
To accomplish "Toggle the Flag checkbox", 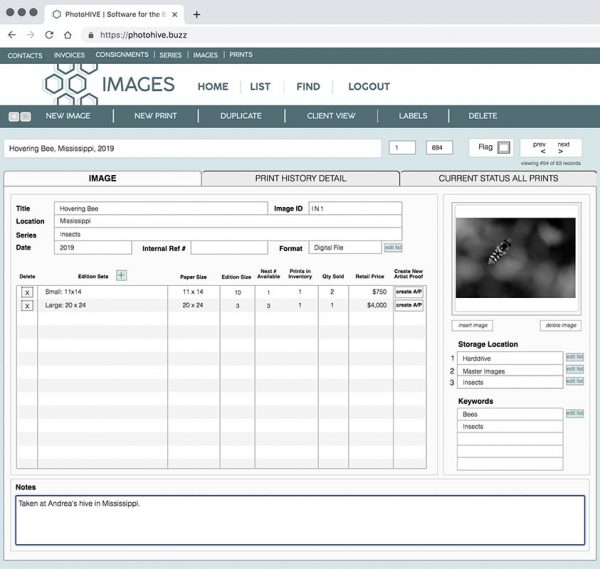I will 504,148.
